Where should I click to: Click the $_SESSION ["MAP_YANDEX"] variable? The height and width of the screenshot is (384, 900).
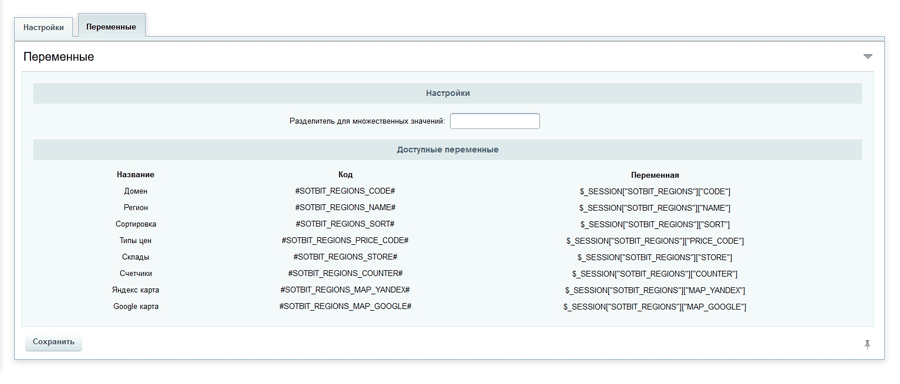click(655, 290)
